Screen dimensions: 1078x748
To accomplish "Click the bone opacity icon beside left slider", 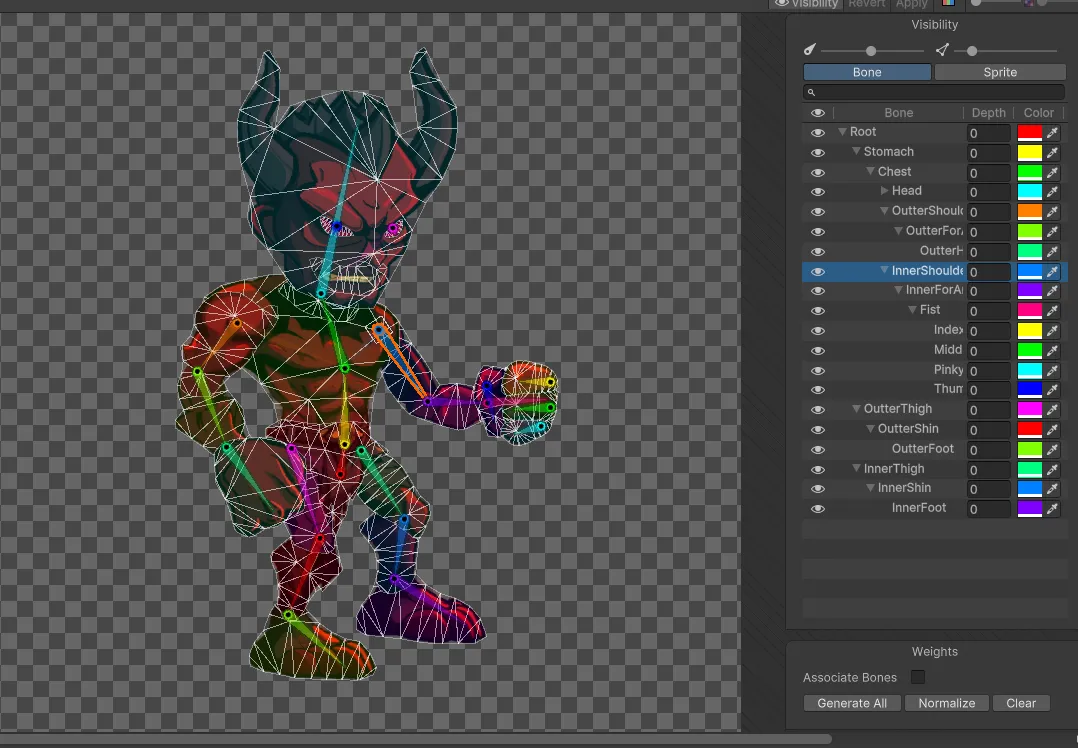I will [x=810, y=50].
